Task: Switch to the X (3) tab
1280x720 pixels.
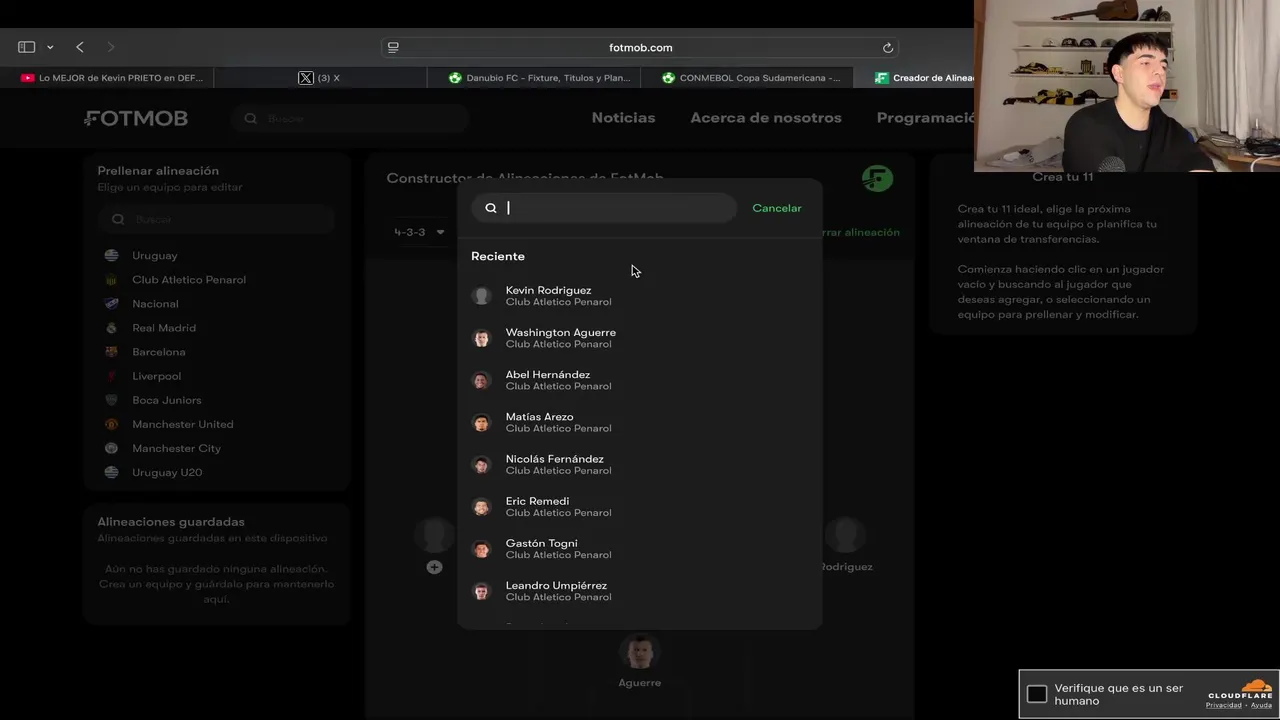Action: point(320,78)
